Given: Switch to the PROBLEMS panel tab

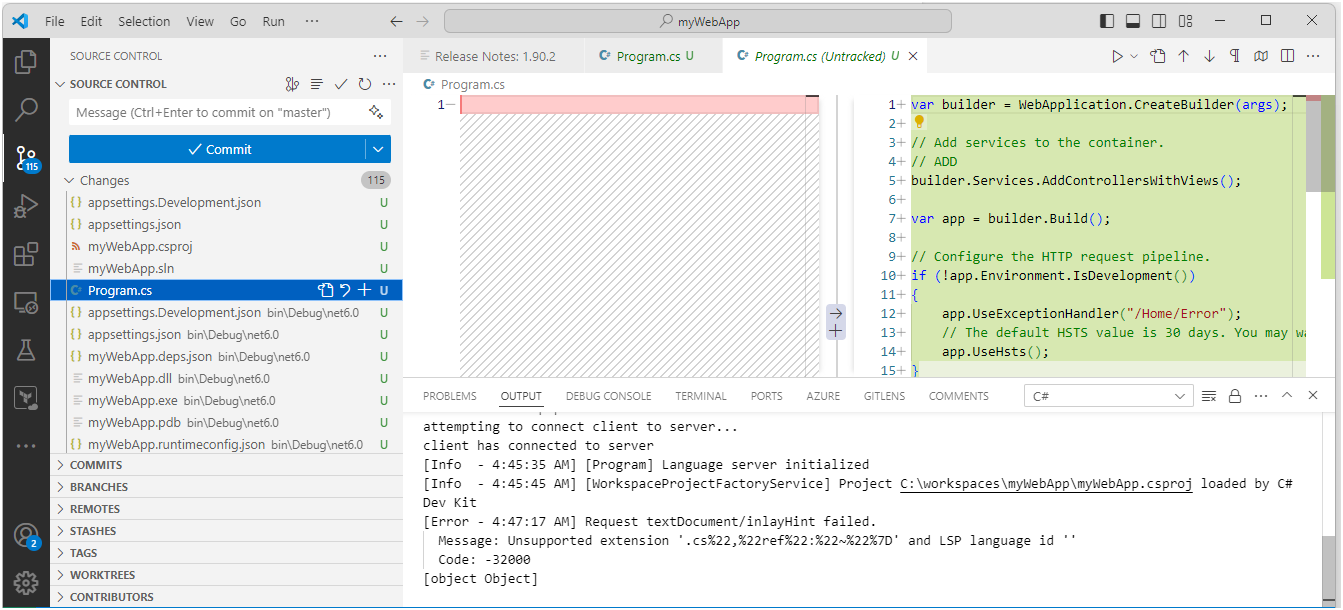Looking at the screenshot, I should [x=449, y=396].
